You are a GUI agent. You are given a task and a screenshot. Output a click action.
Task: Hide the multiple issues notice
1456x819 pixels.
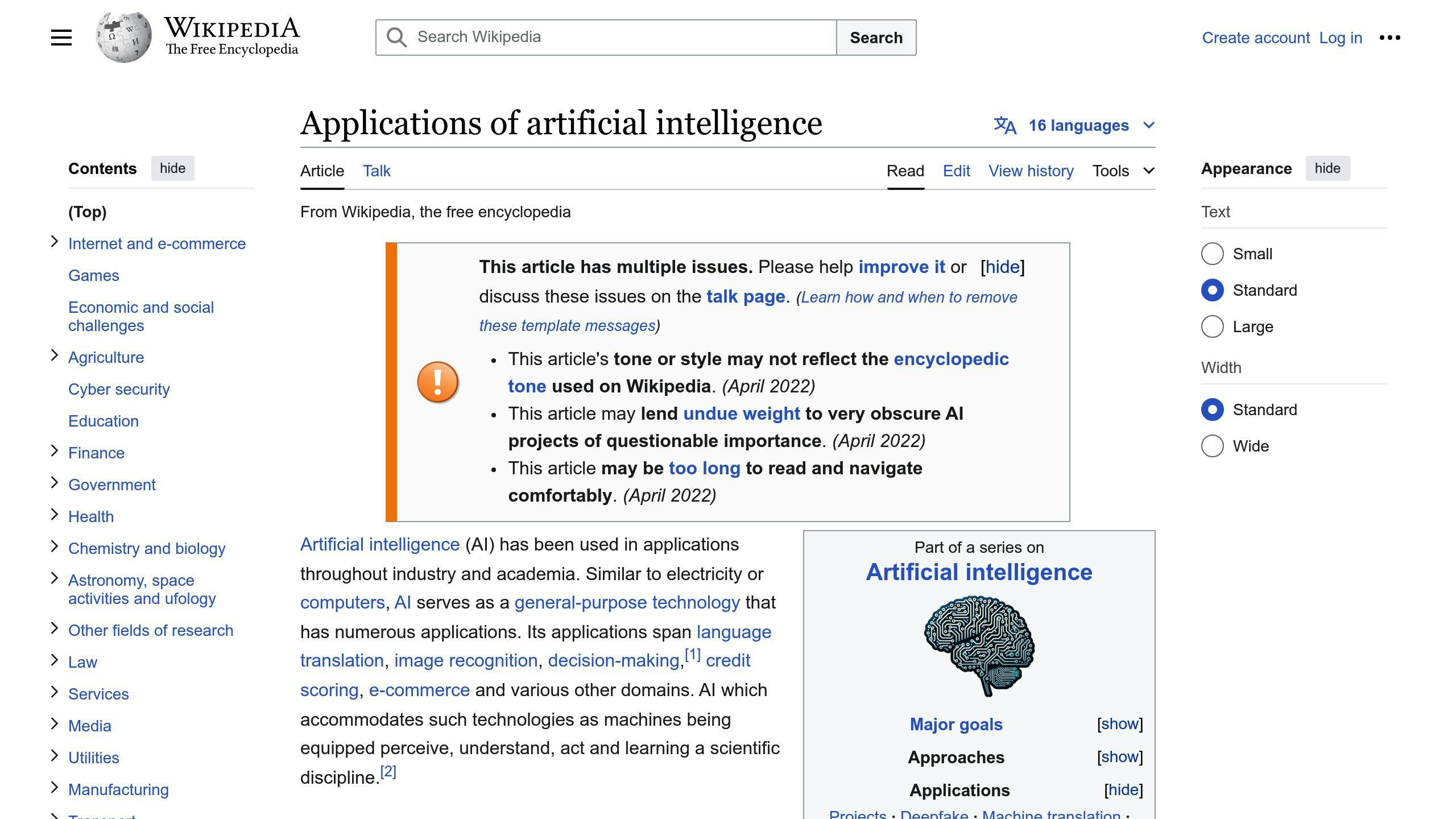coord(1002,267)
